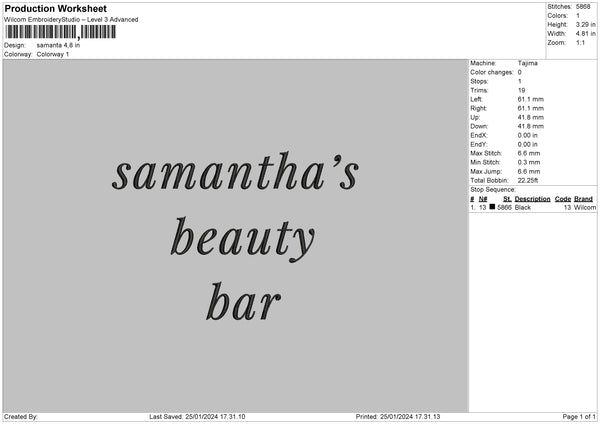
Task: Click the 'Colorway 1' value
Action: point(53,54)
